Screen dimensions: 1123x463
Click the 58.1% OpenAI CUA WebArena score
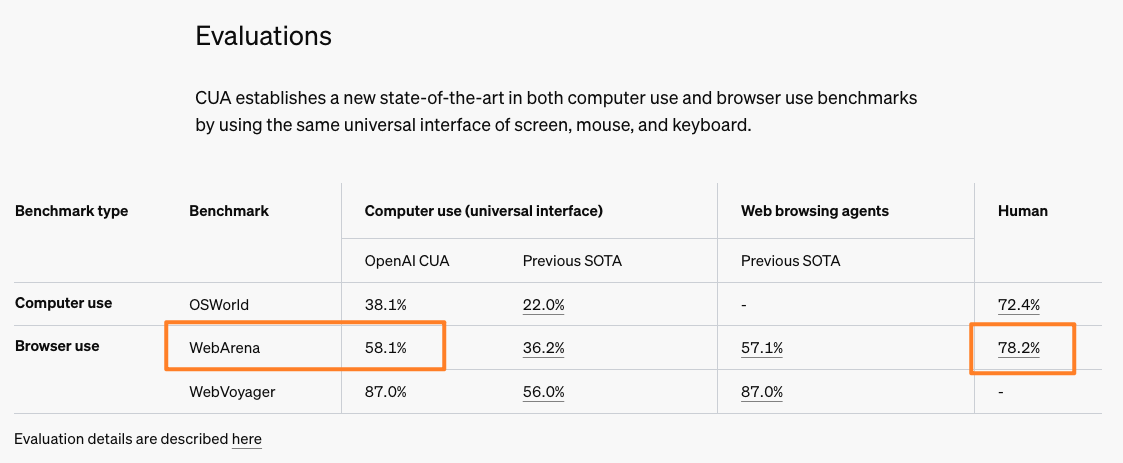click(386, 348)
